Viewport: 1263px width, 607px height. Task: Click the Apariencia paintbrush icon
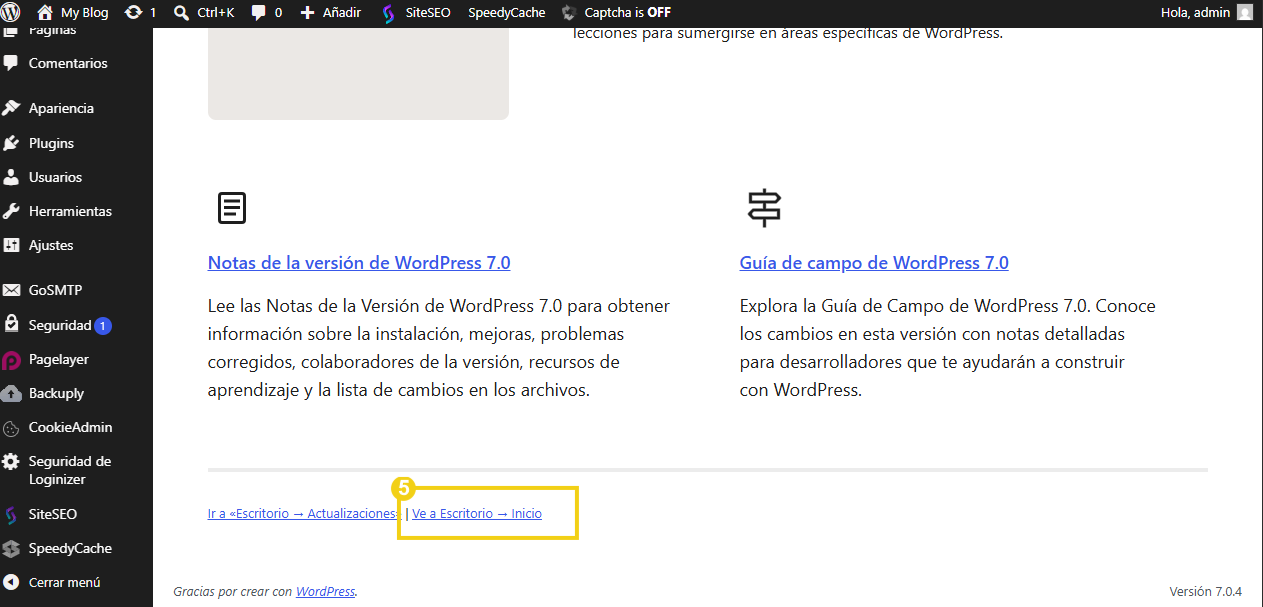11,108
